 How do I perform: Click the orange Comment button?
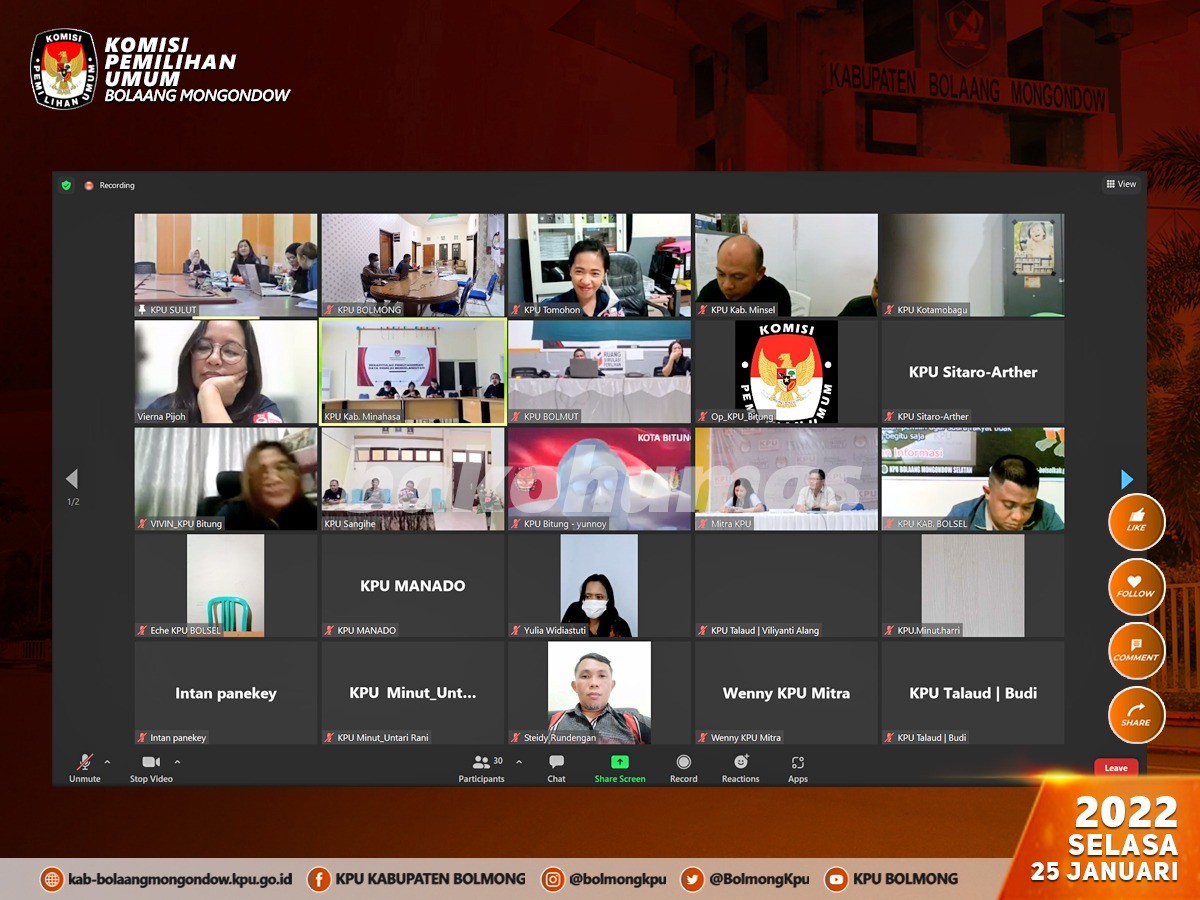[x=1136, y=650]
